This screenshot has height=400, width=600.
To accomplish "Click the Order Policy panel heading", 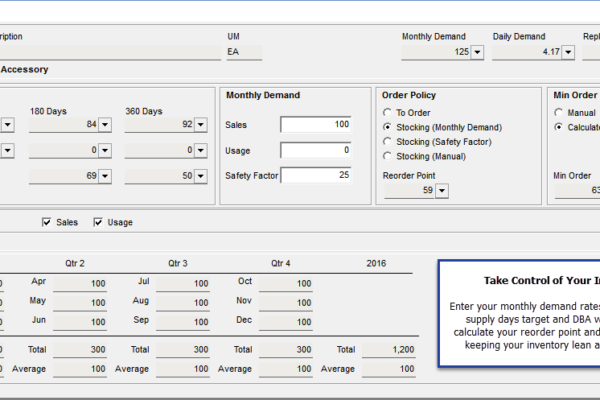I will tap(409, 95).
